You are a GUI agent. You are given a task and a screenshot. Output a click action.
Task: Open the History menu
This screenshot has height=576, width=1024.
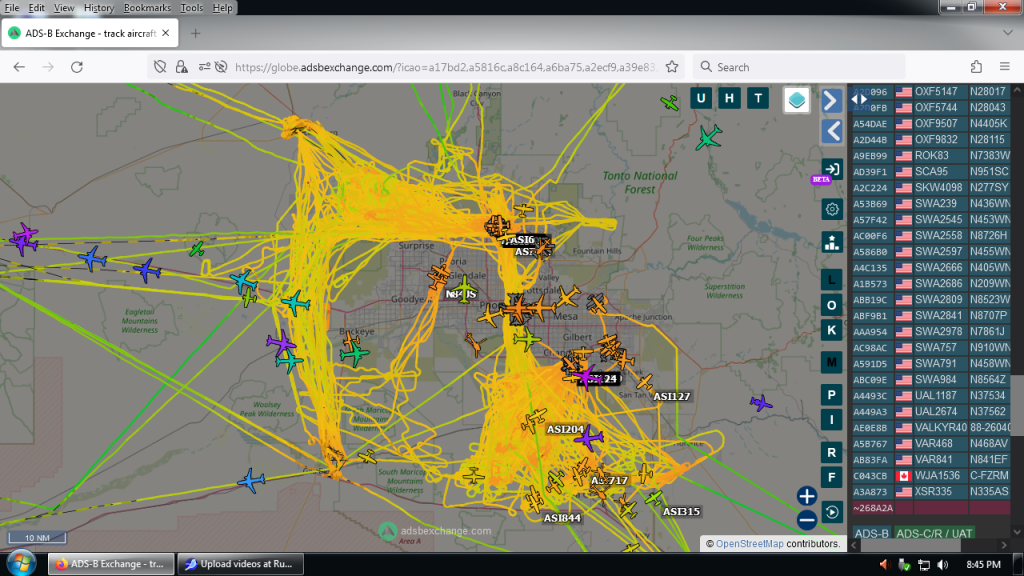(x=99, y=8)
